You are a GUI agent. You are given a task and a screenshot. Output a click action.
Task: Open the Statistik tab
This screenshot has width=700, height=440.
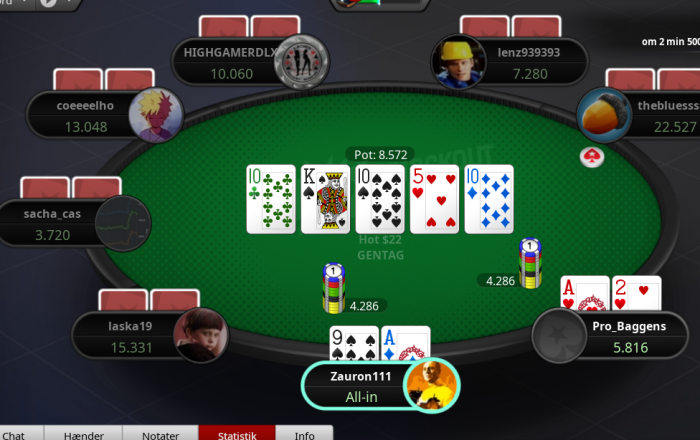(x=237, y=433)
